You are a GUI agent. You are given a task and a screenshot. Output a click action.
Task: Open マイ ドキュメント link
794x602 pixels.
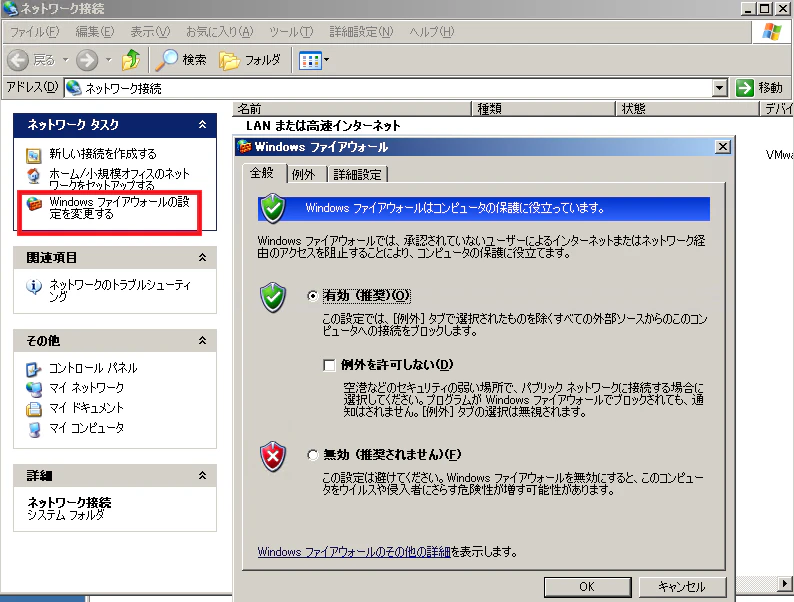[x=86, y=408]
